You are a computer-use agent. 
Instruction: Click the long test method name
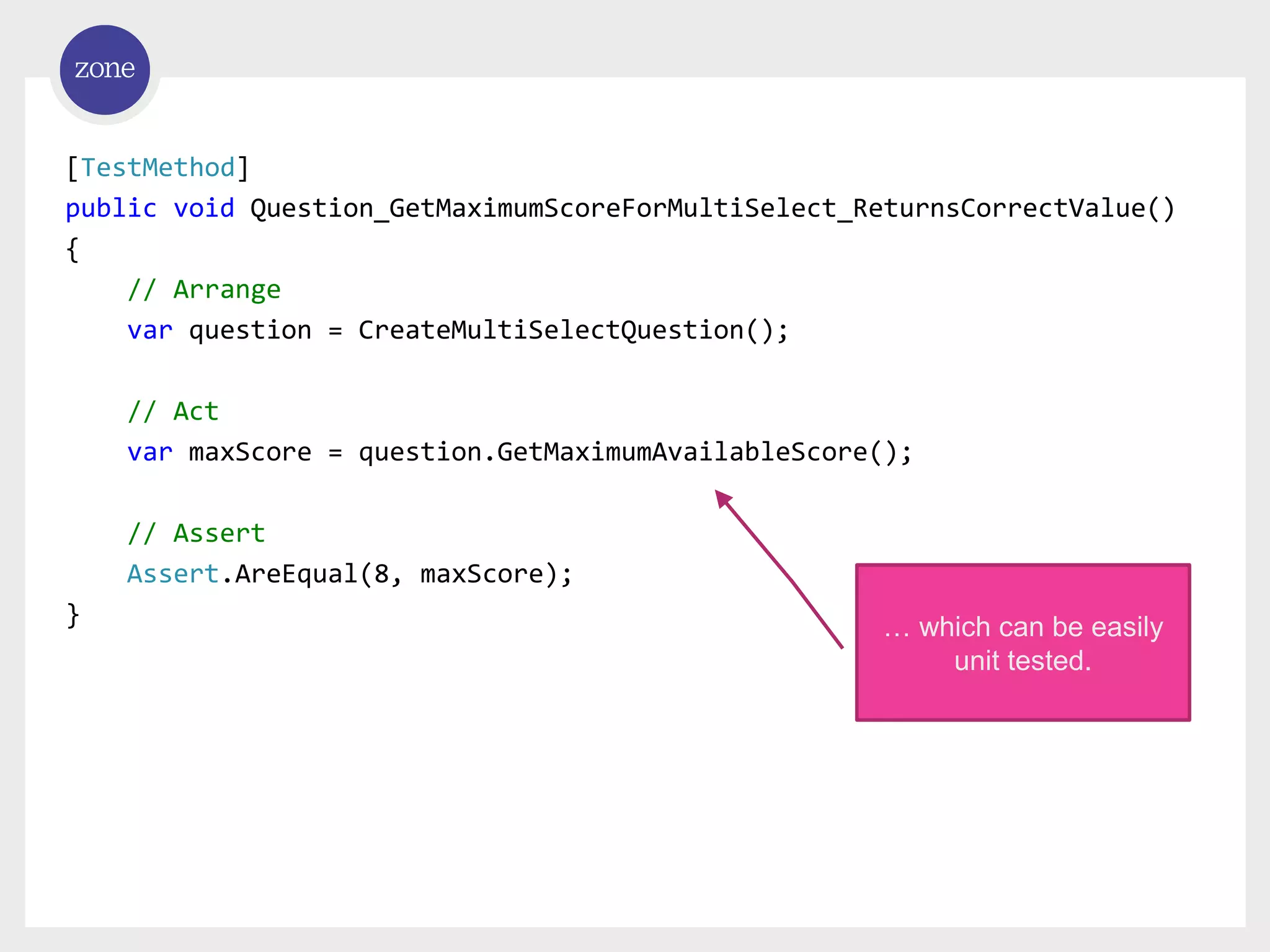click(x=711, y=209)
